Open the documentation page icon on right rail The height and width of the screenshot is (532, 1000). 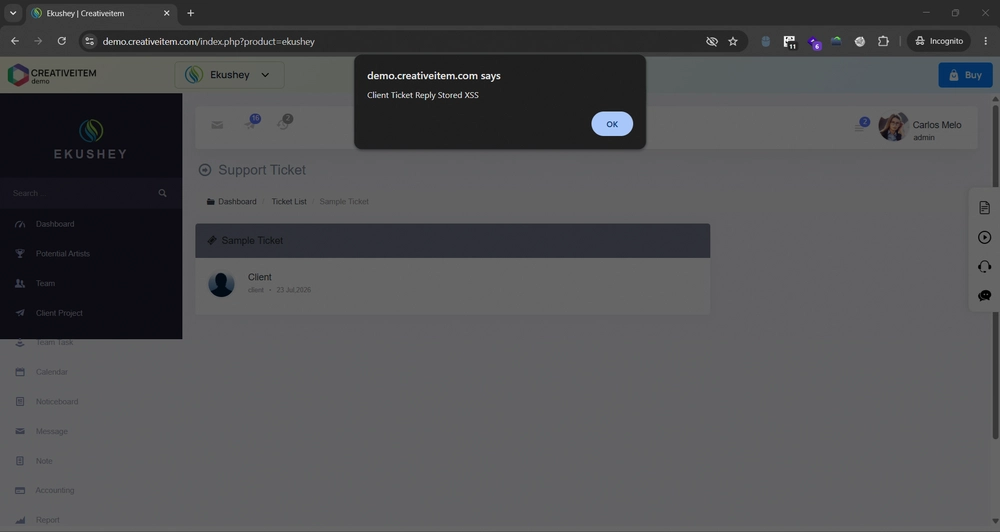point(984,207)
